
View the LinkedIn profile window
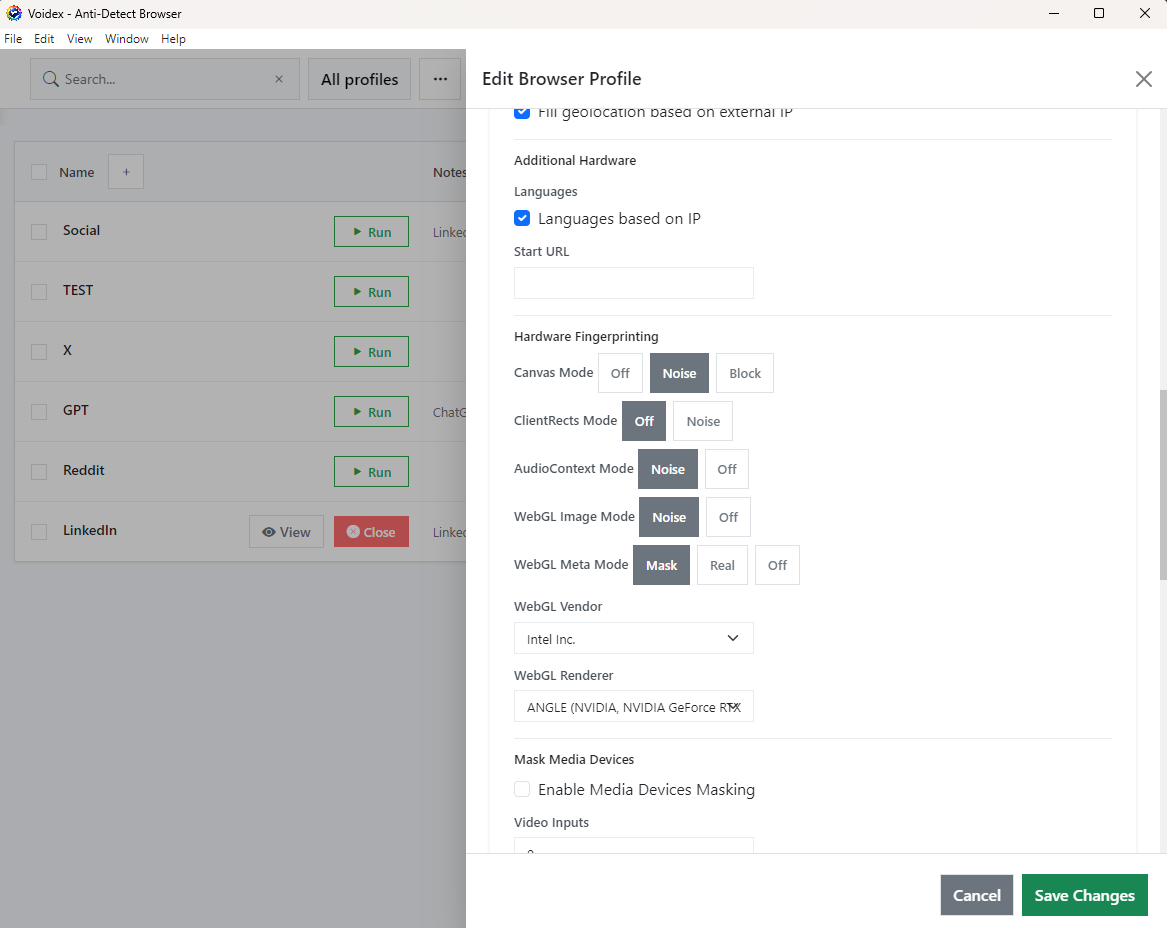[x=287, y=531]
